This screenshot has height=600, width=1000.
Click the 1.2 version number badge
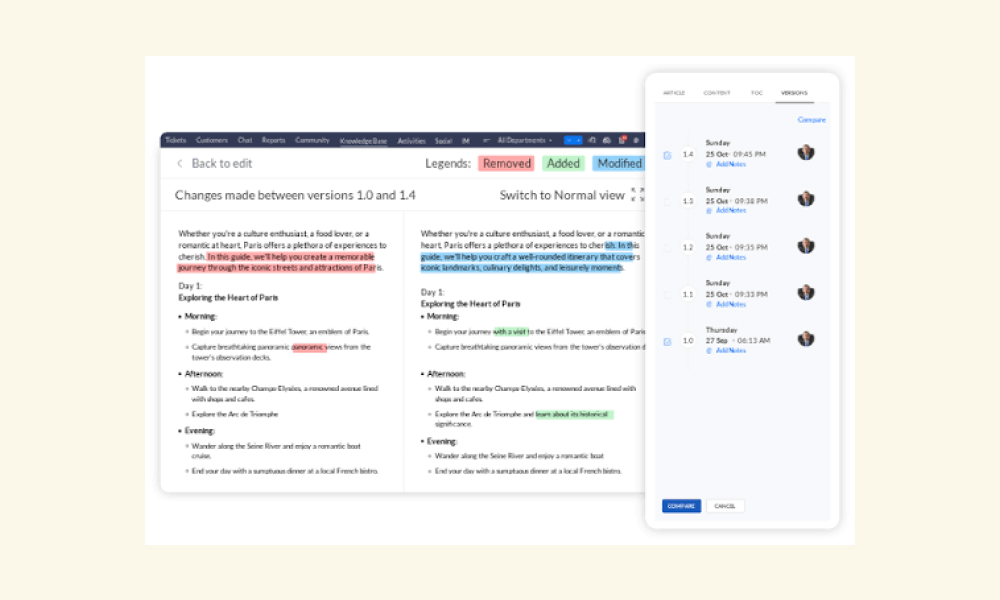(x=688, y=247)
